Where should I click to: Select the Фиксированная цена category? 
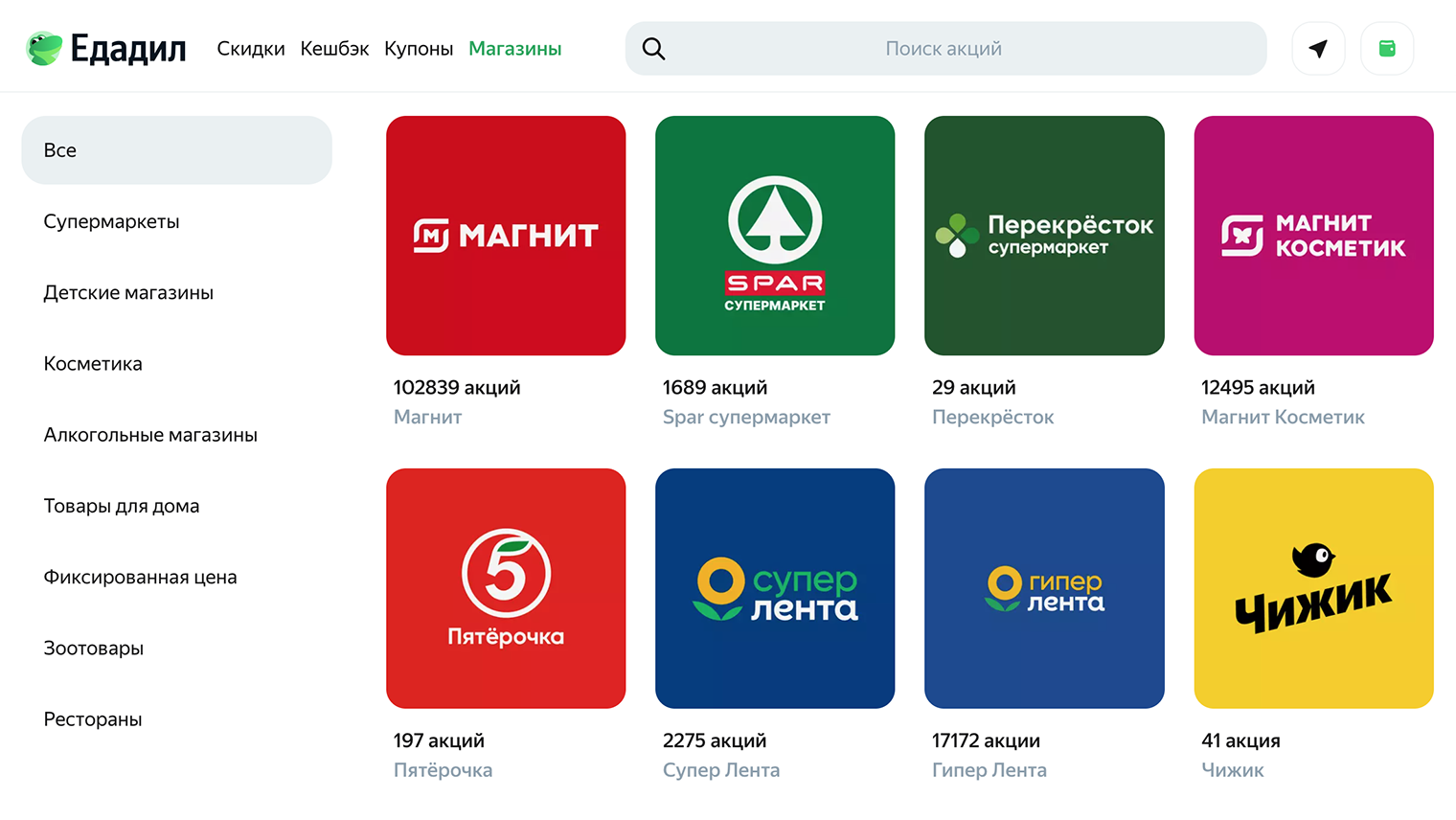[140, 577]
